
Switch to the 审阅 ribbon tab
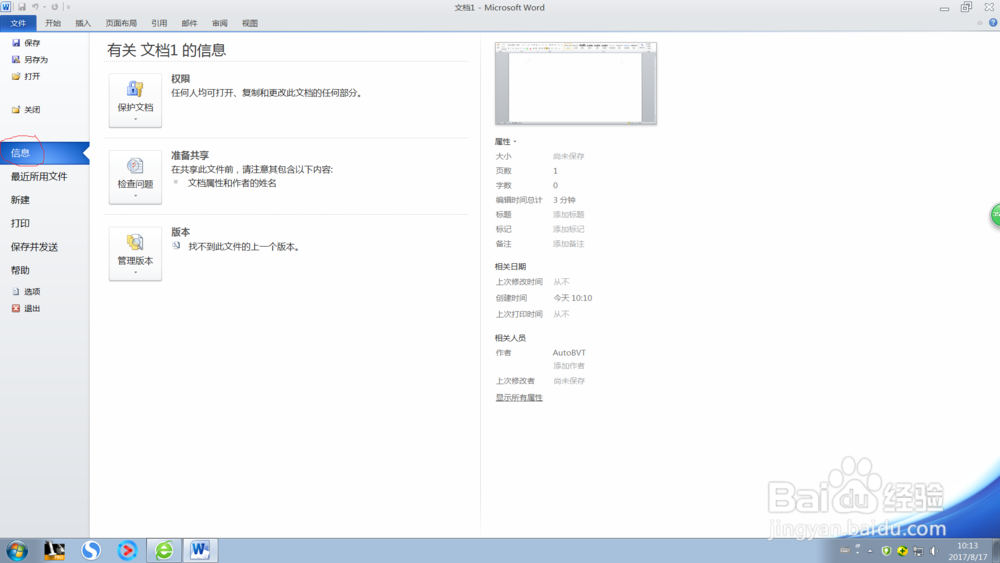219,23
